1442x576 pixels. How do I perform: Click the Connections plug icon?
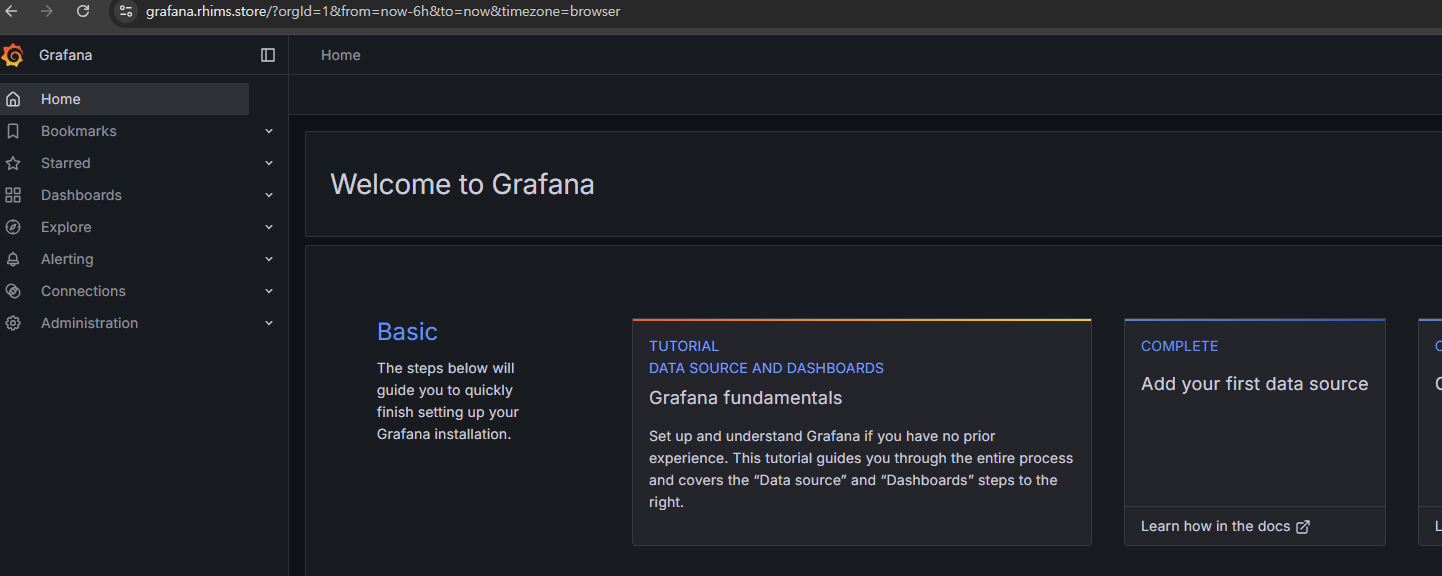click(13, 291)
